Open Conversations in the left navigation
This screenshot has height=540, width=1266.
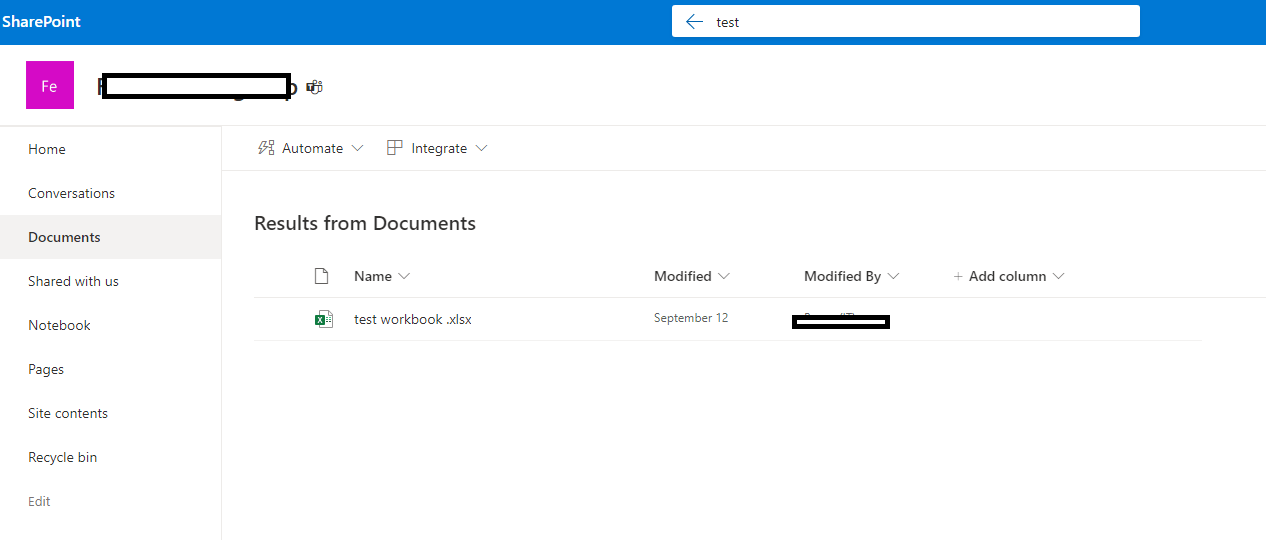pos(71,193)
